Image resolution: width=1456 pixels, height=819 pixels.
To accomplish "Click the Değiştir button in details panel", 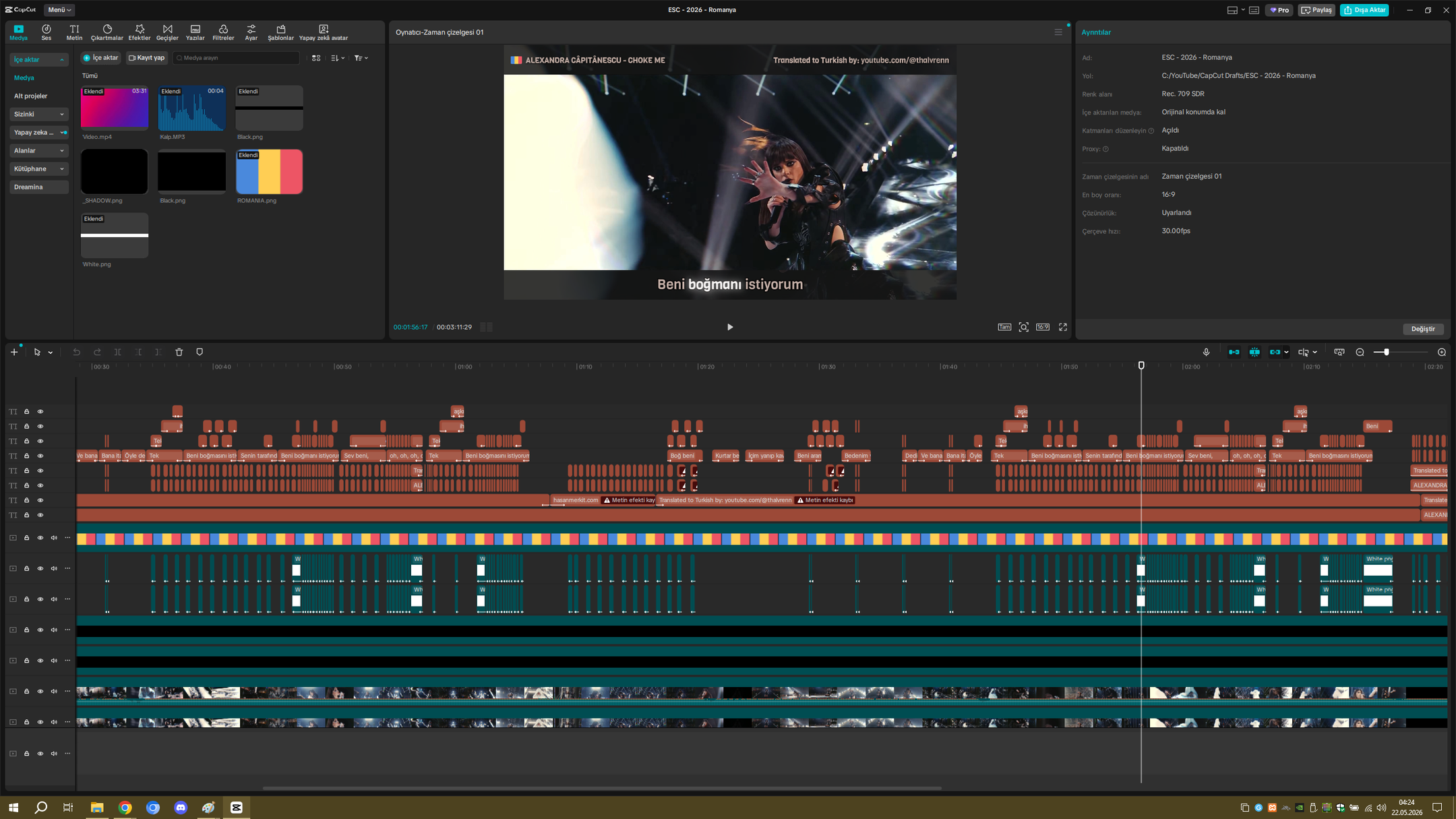I will [x=1423, y=329].
